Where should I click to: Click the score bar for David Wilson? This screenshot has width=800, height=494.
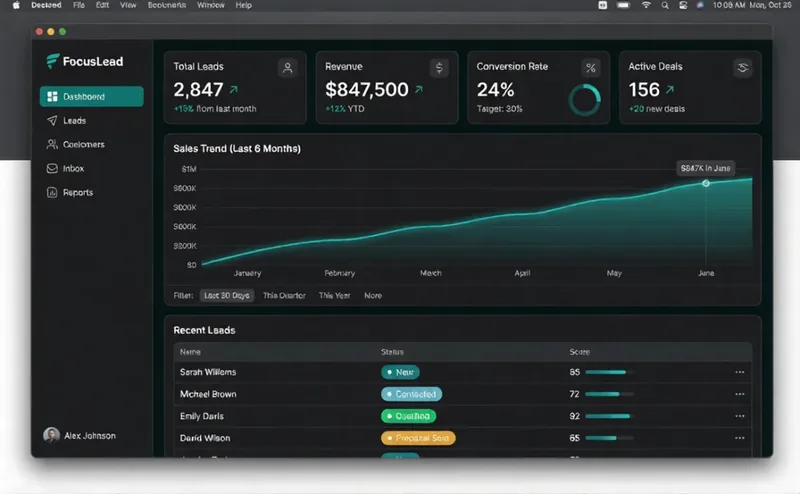610,438
